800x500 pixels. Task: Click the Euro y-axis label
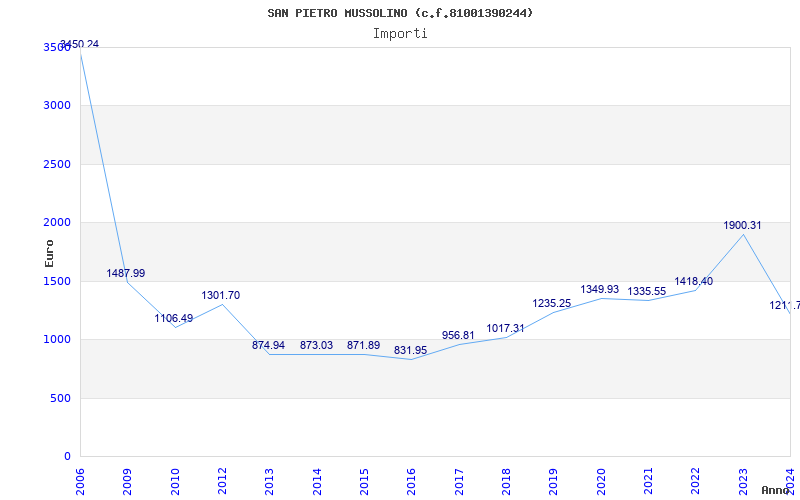tap(50, 252)
